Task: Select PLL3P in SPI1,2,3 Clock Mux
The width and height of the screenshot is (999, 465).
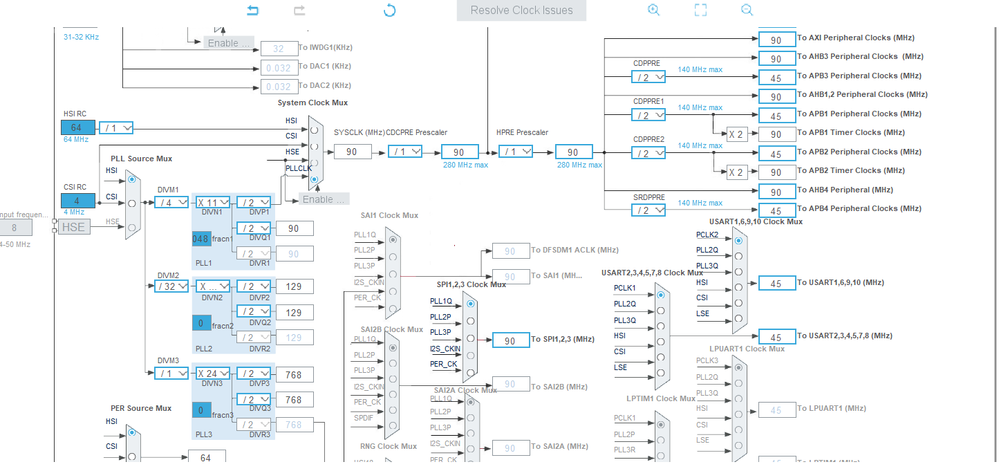Action: click(x=470, y=338)
